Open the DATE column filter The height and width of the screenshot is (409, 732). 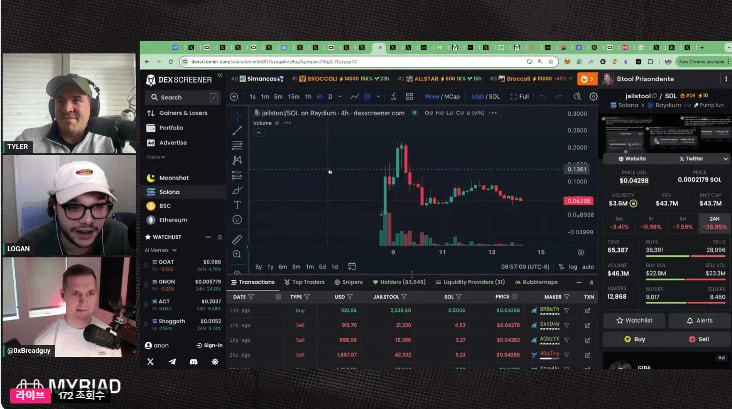[251, 297]
